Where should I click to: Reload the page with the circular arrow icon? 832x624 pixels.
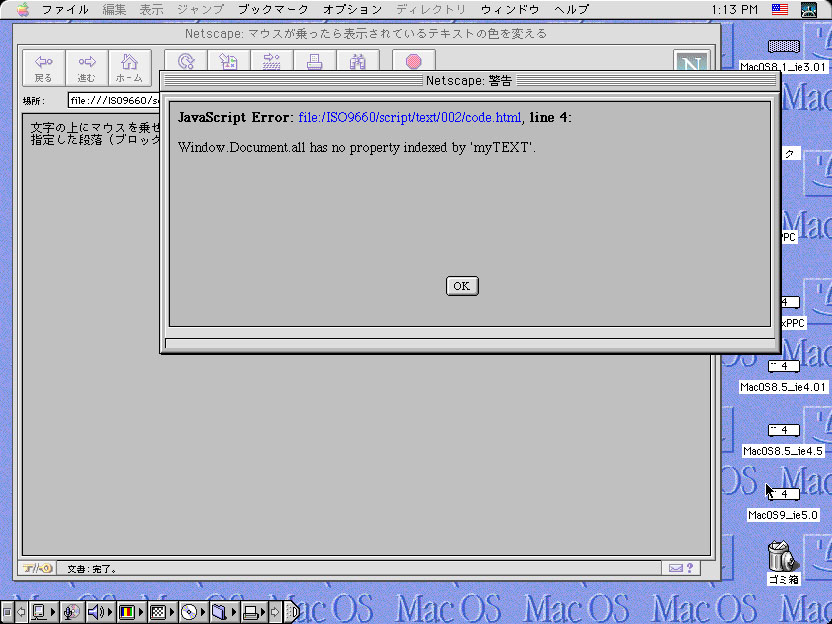click(x=186, y=61)
